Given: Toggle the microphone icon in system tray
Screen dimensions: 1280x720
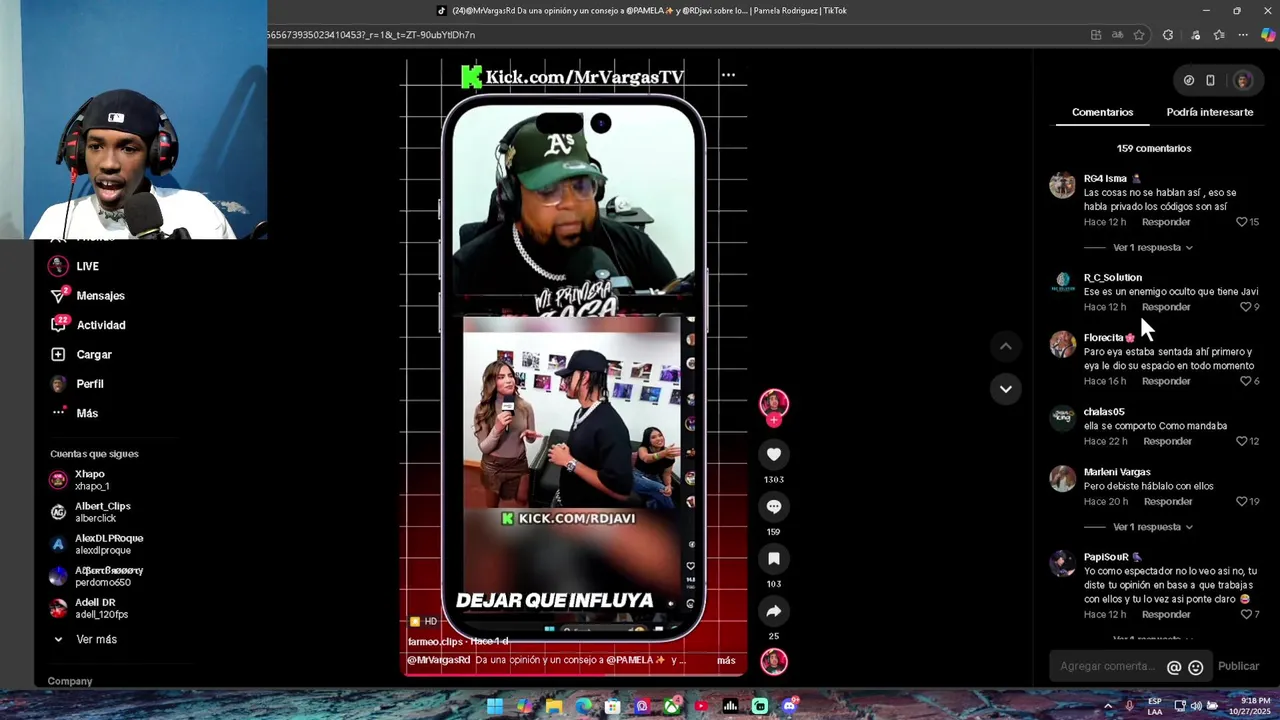Looking at the screenshot, I should pos(1130,706).
